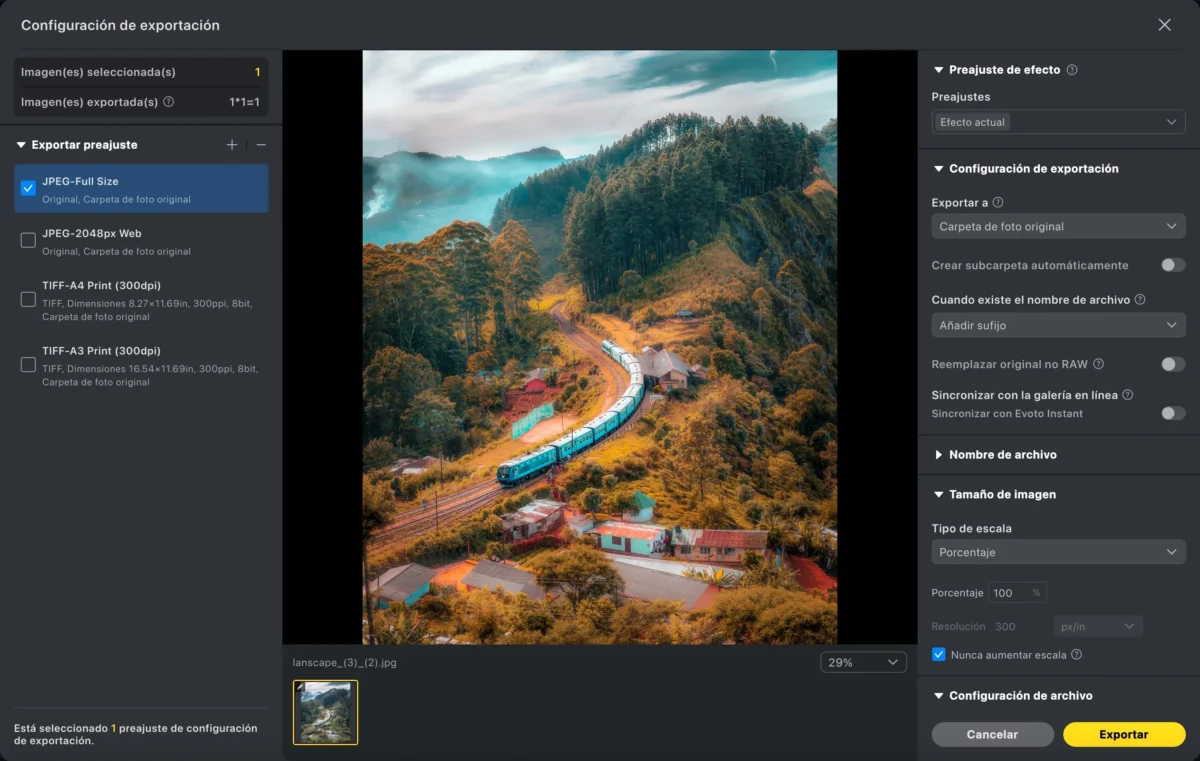Click info icon next to Preajuste de efecto
Viewport: 1200px width, 761px height.
click(1072, 70)
